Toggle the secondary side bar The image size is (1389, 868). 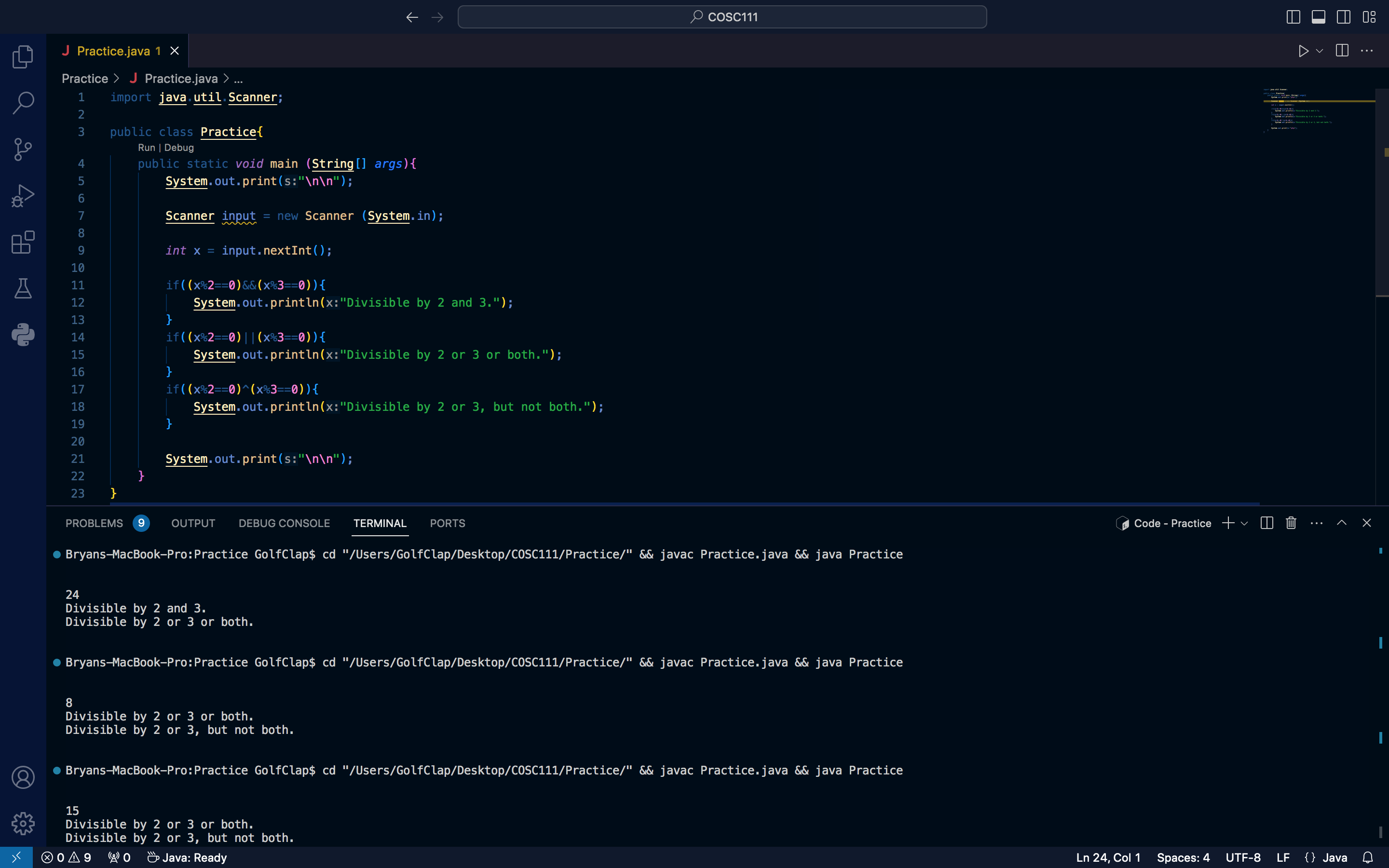pyautogui.click(x=1344, y=17)
